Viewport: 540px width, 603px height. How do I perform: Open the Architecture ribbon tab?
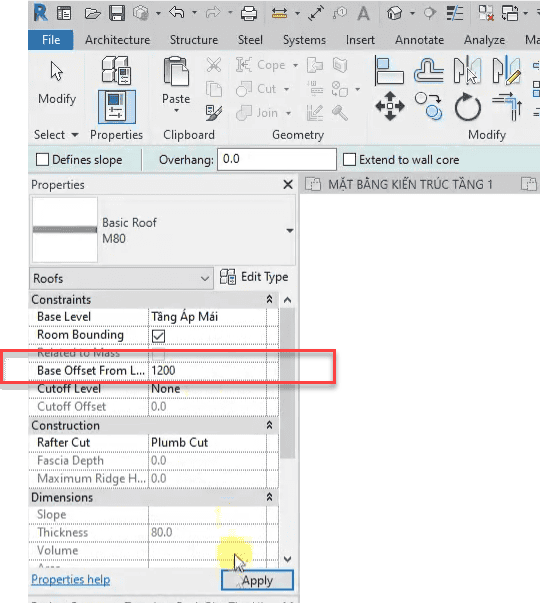(x=118, y=40)
